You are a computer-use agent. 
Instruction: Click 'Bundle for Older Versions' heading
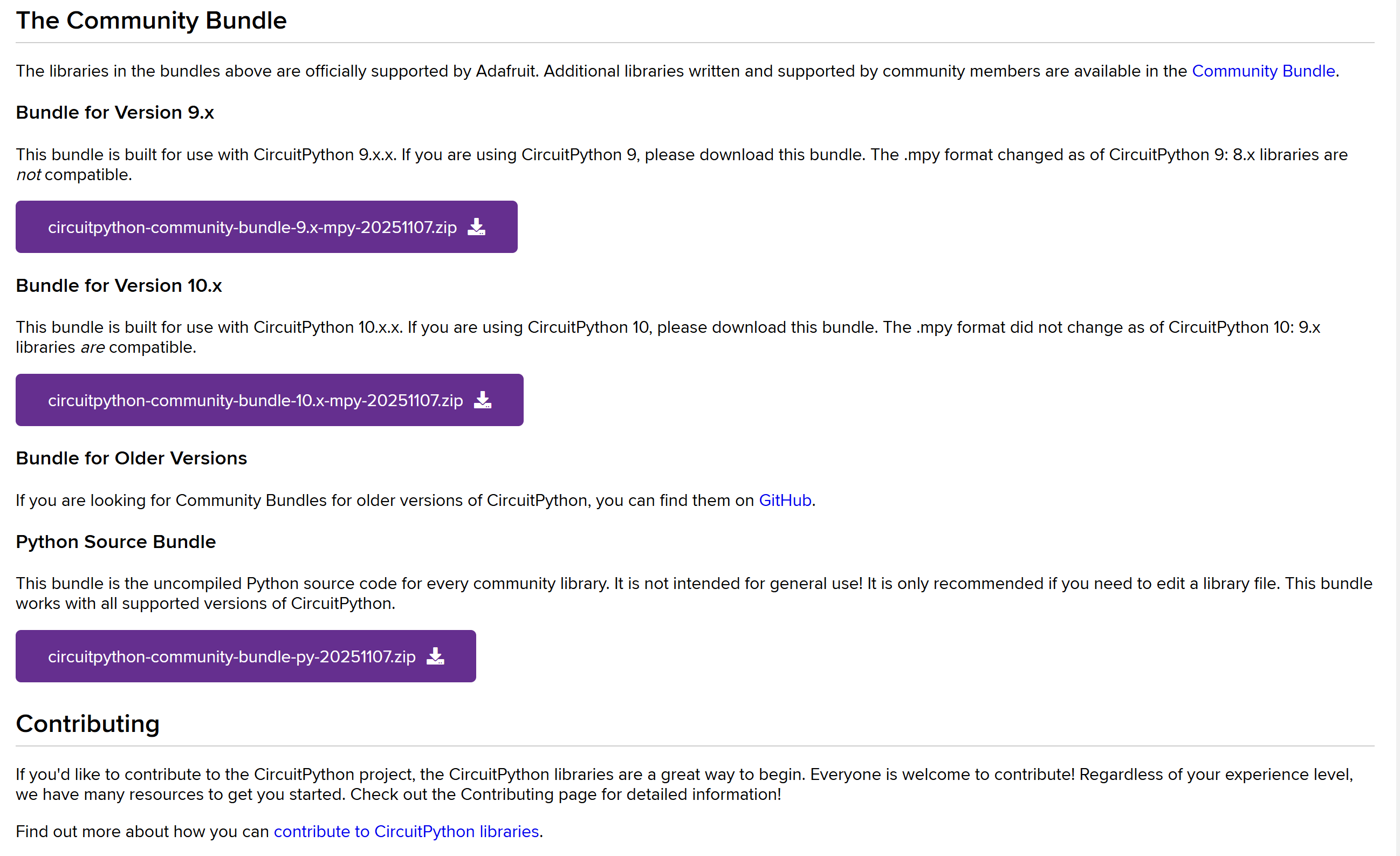[131, 458]
